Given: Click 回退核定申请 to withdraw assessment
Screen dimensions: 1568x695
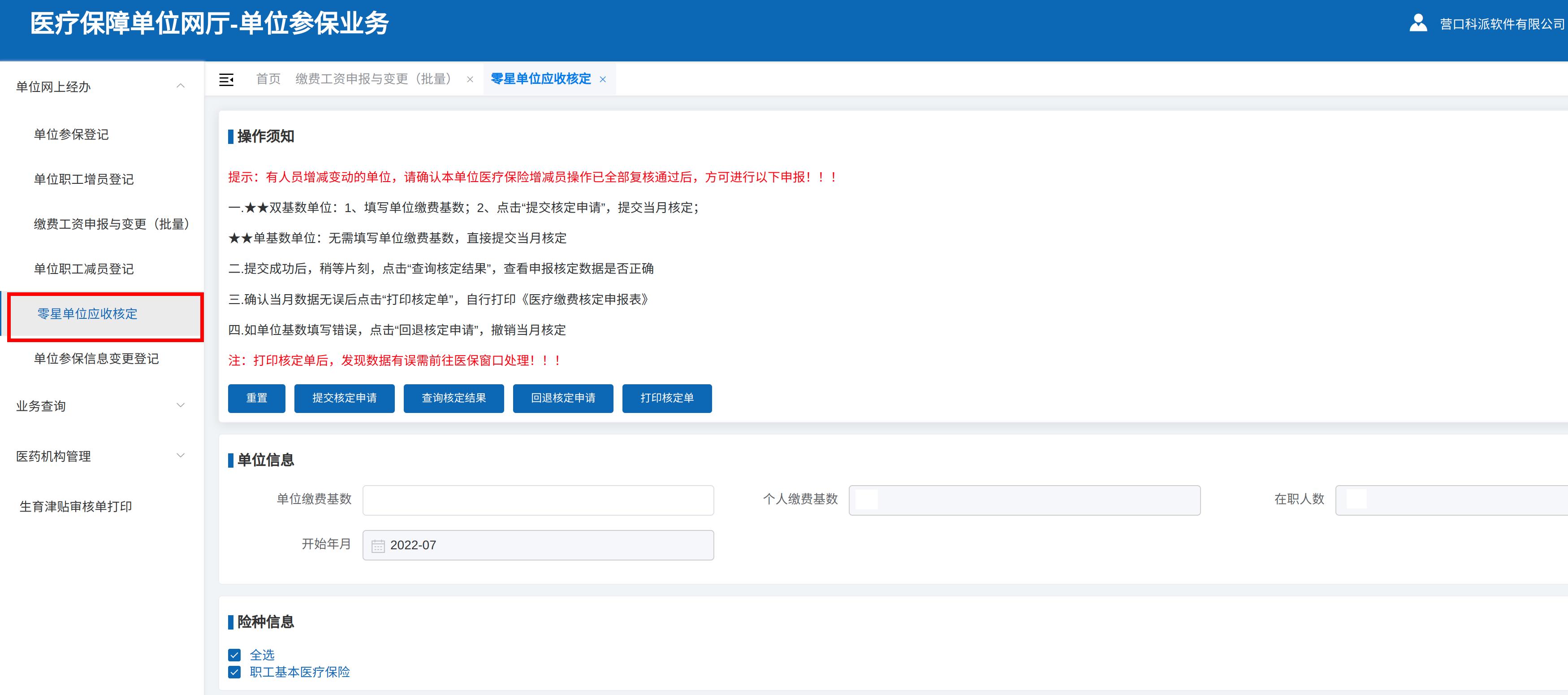Looking at the screenshot, I should point(563,398).
